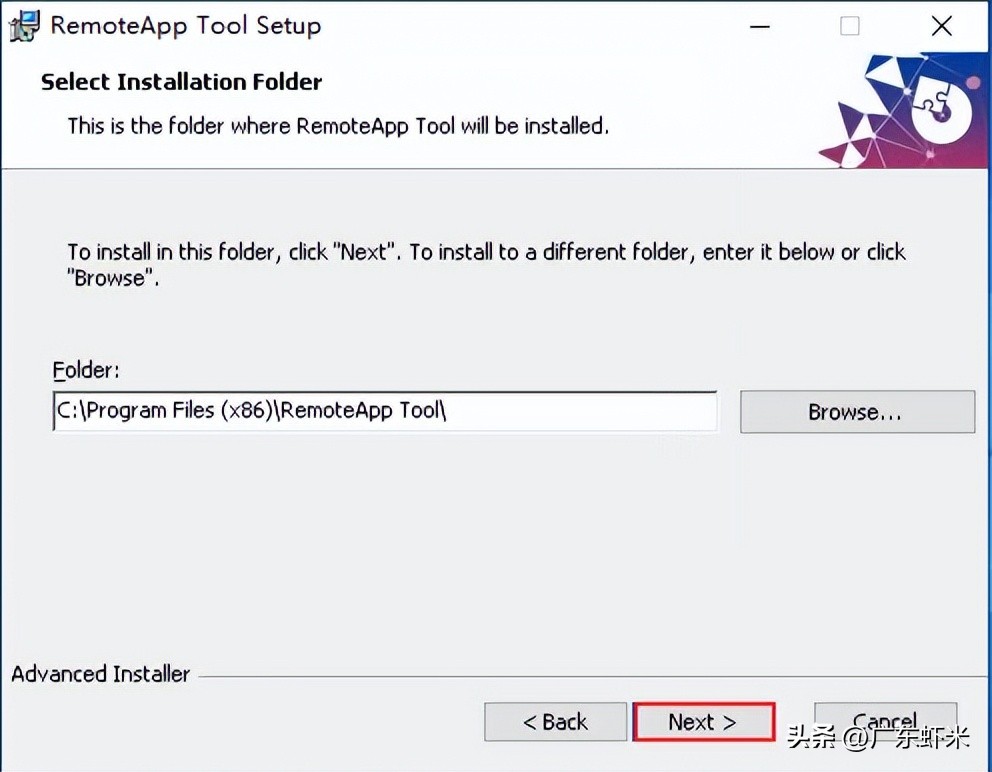Click the Chinese watermark text at bottom right
The height and width of the screenshot is (772, 992).
point(878,738)
